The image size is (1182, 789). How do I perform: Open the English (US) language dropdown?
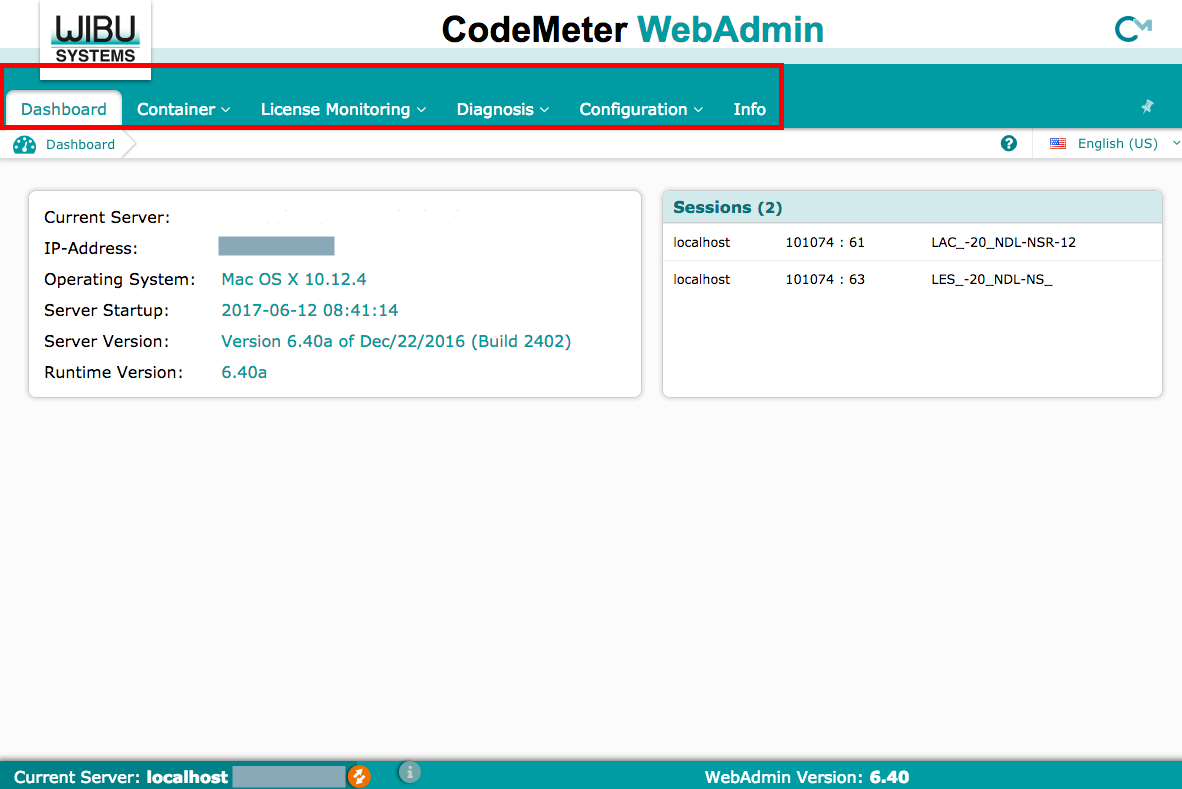1116,143
